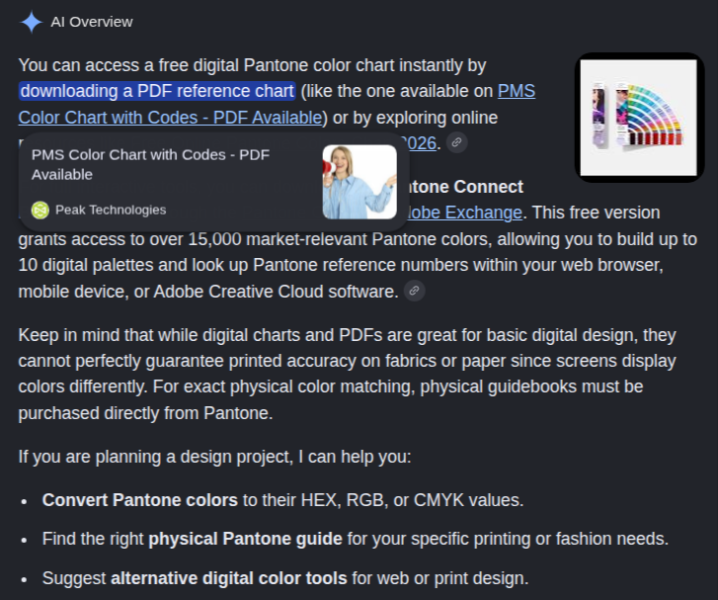Open the Pantone fan guide image

[639, 117]
